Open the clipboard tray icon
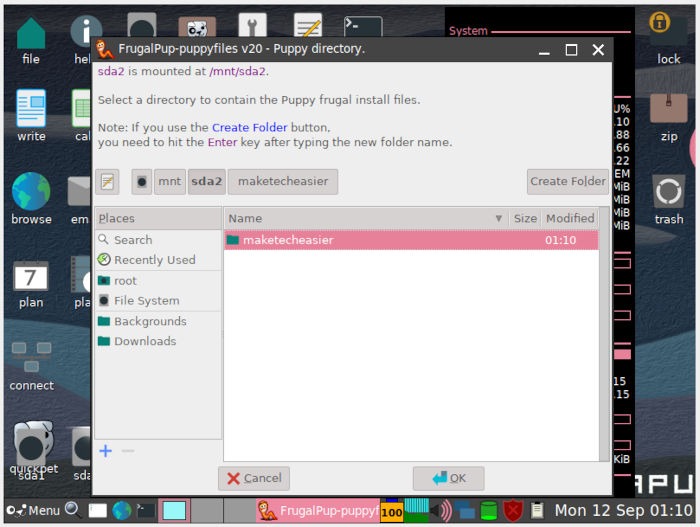This screenshot has height=527, width=700. click(537, 510)
